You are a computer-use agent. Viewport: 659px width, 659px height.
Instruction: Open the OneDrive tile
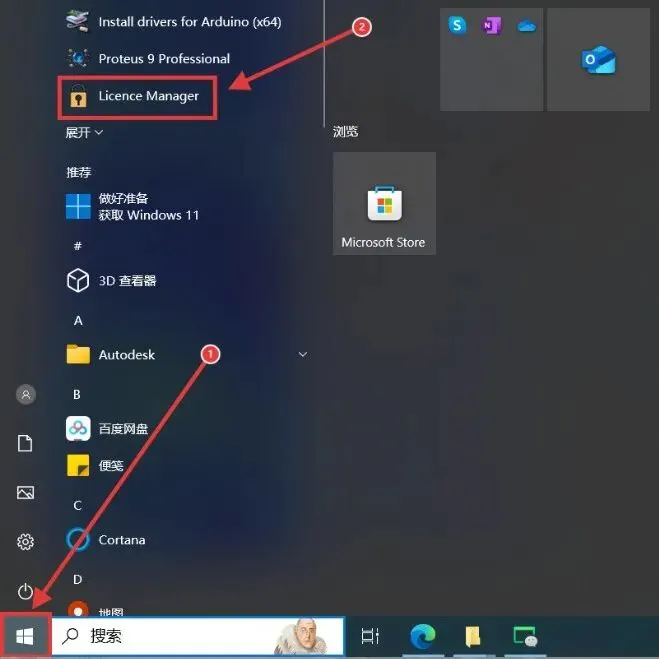(x=526, y=26)
